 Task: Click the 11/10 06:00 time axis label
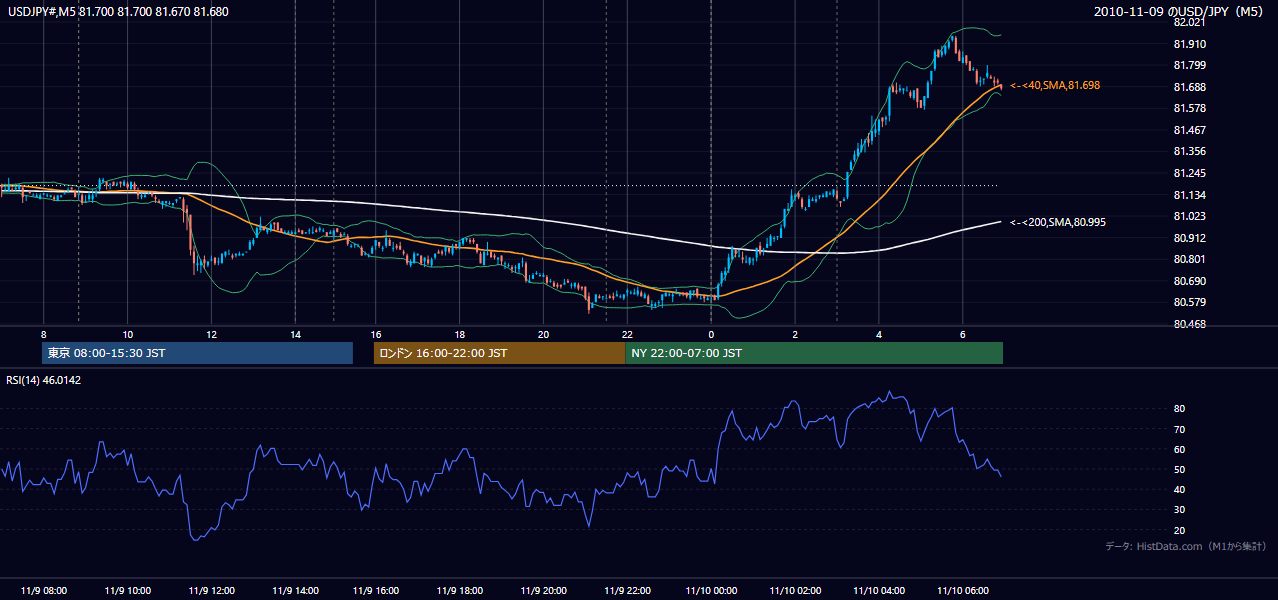[961, 590]
